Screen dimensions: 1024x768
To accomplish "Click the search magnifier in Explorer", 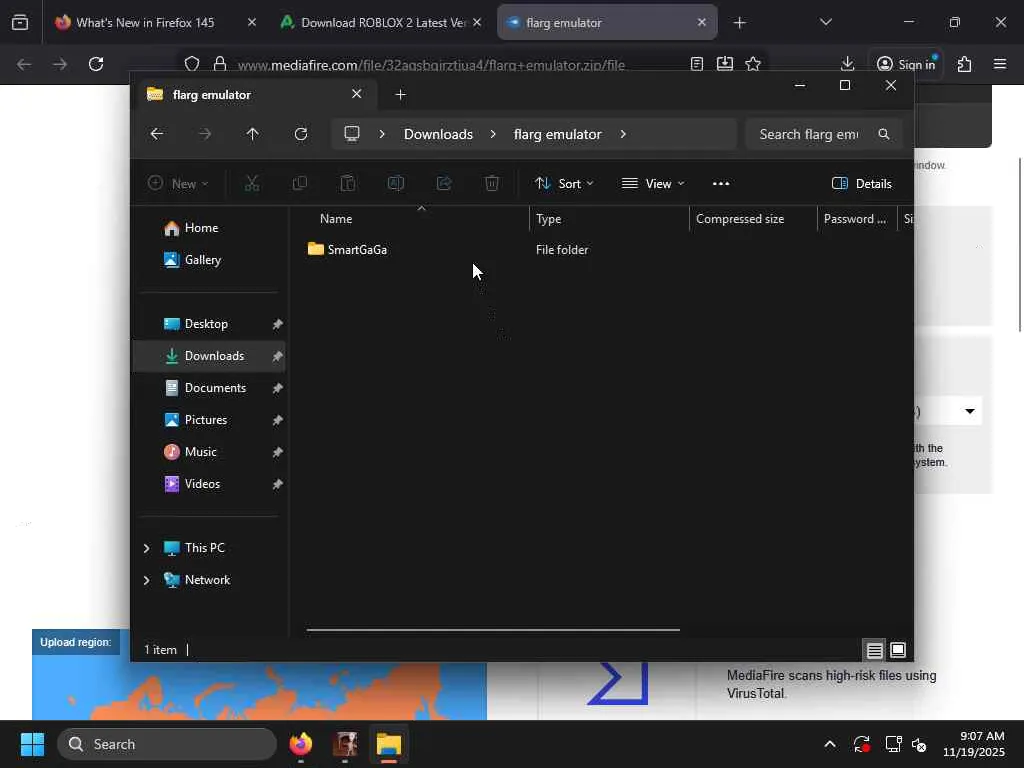I will point(884,134).
